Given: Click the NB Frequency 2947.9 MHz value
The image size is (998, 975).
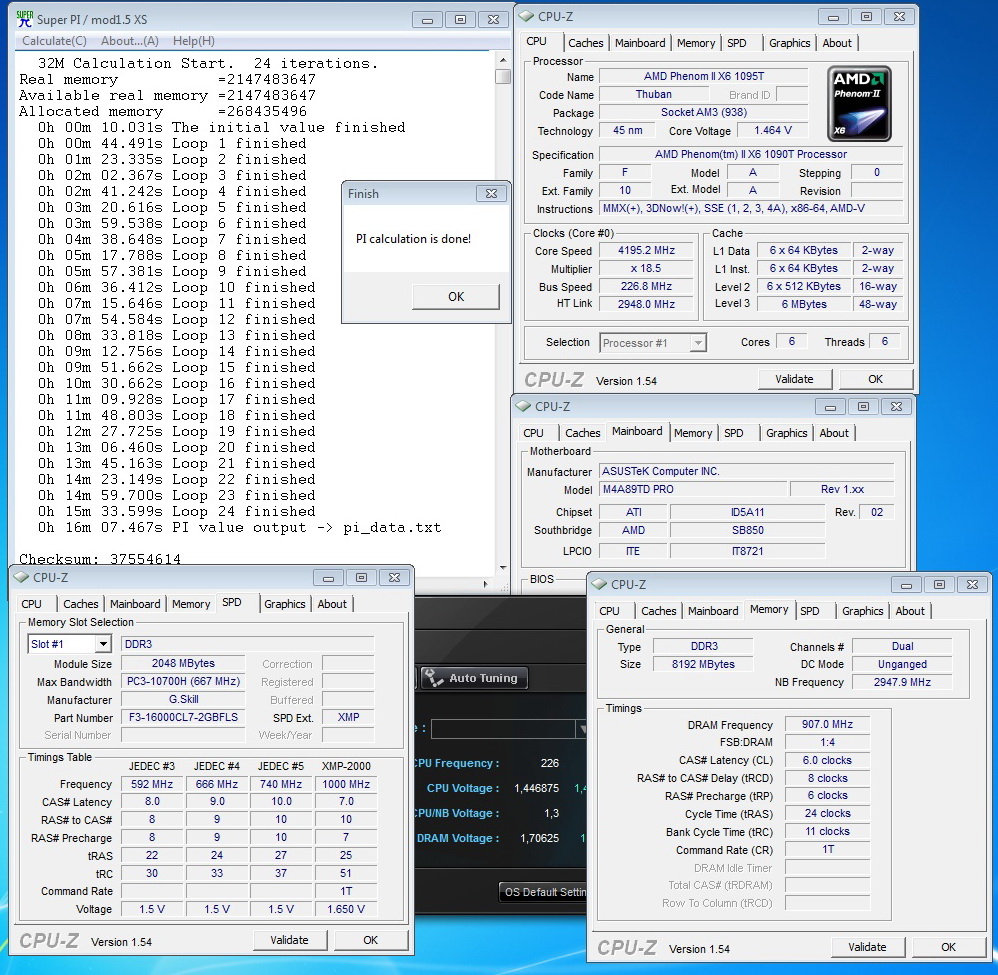Looking at the screenshot, I should (x=902, y=682).
